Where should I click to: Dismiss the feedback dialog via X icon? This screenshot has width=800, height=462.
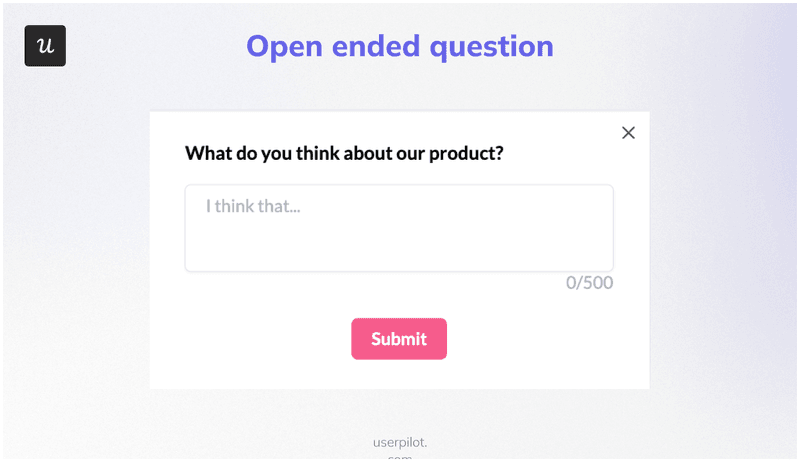coord(628,133)
